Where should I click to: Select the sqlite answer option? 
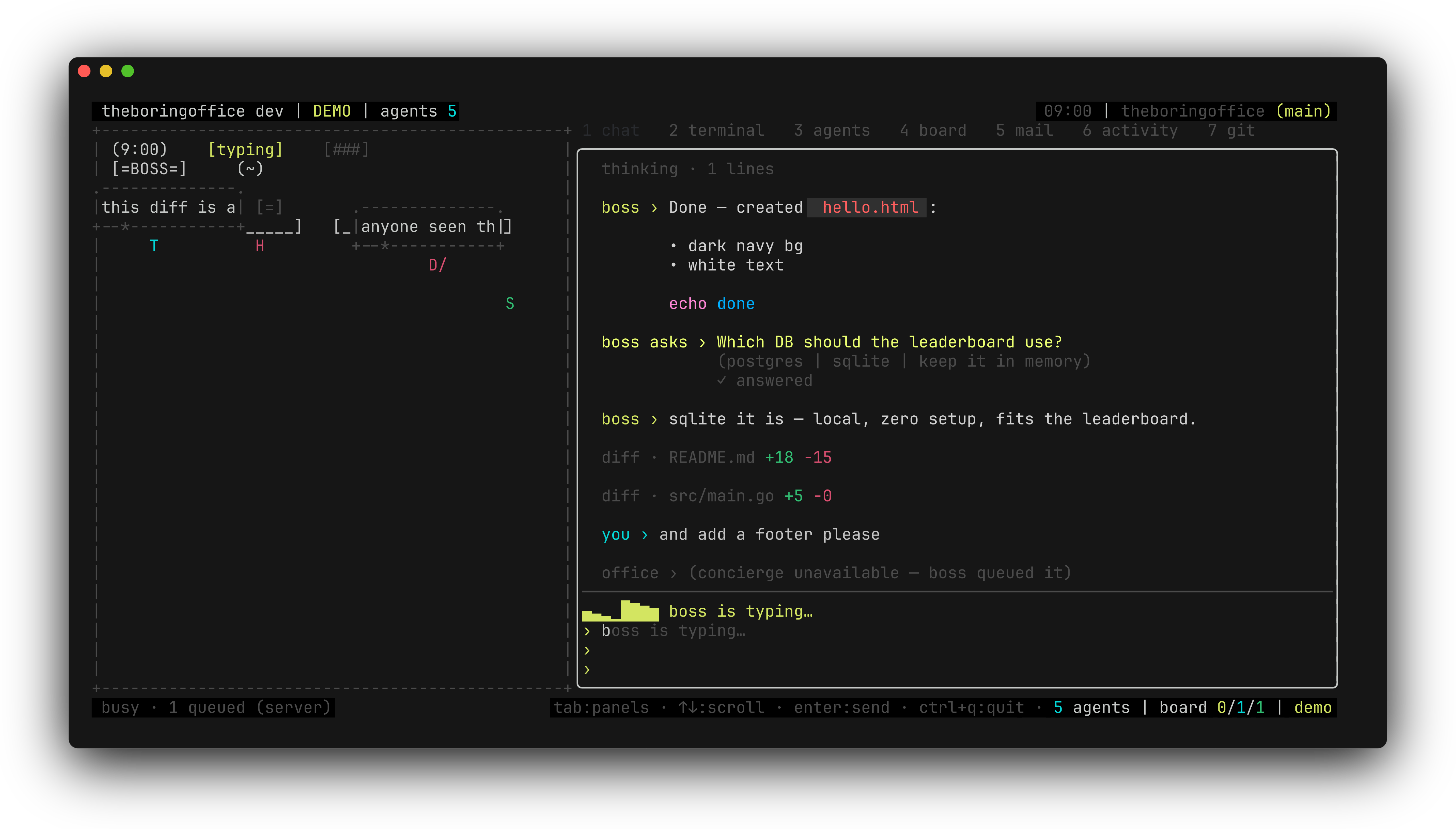860,362
